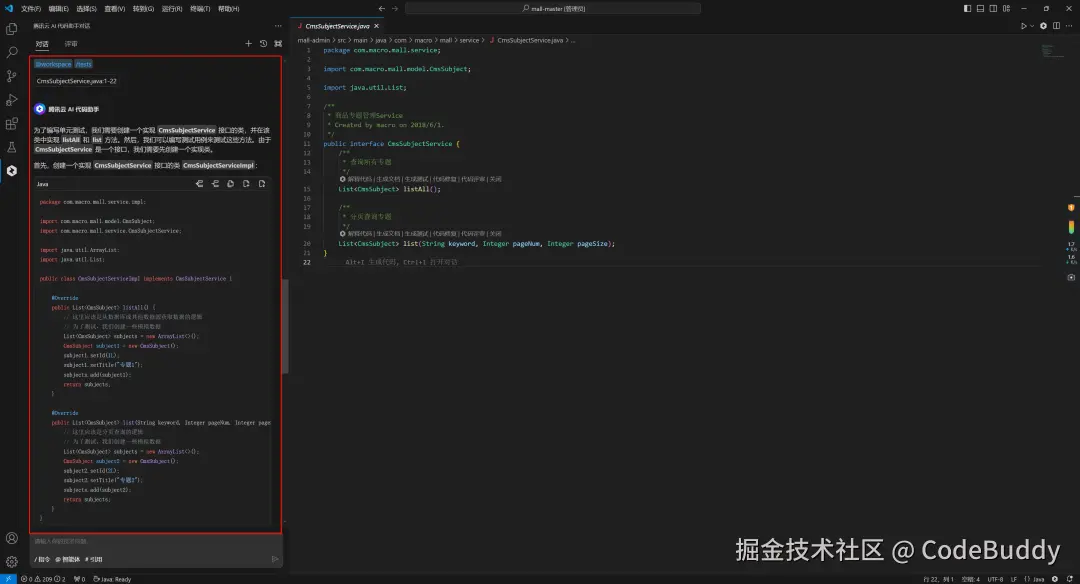Open the 运行(R) menu
Image resolution: width=1080 pixels, height=584 pixels.
(x=172, y=9)
